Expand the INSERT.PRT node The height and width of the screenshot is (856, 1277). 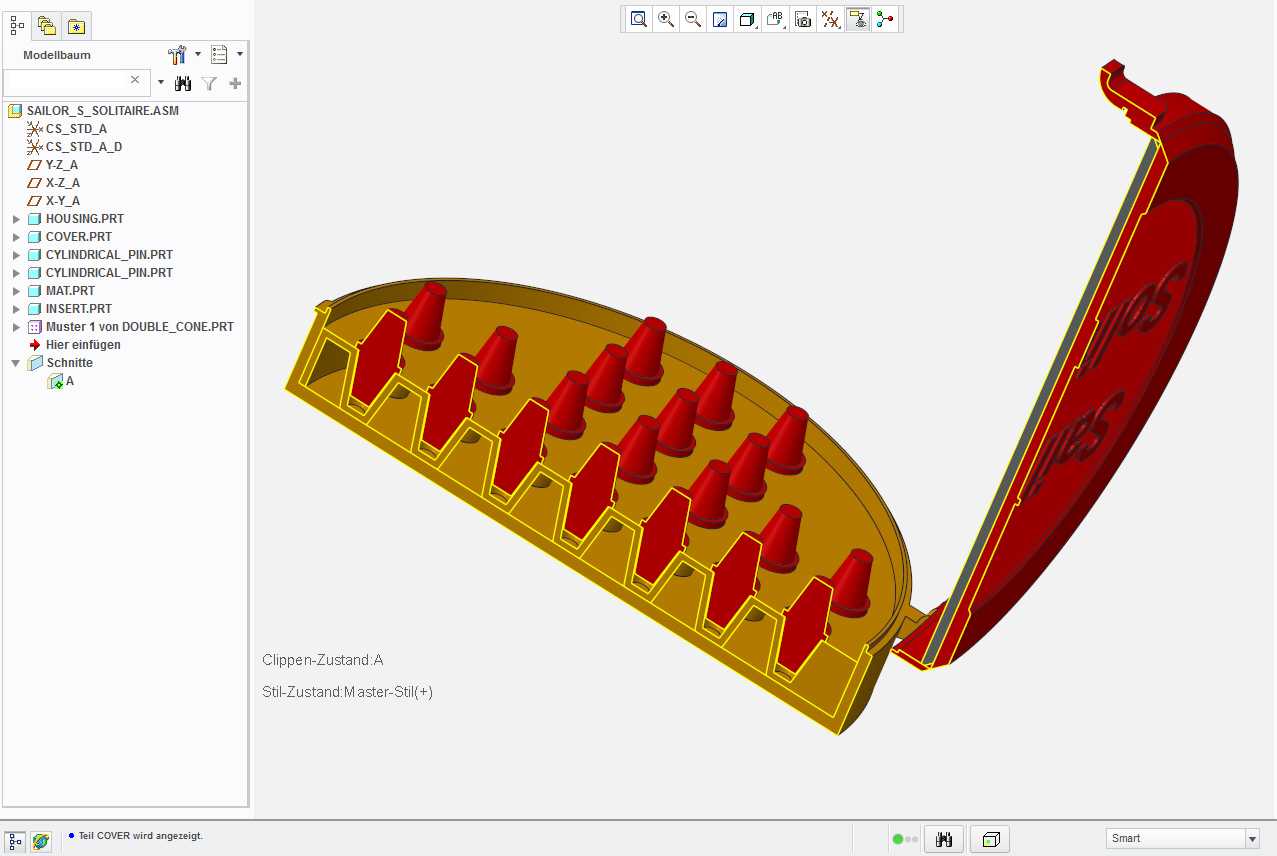click(16, 309)
